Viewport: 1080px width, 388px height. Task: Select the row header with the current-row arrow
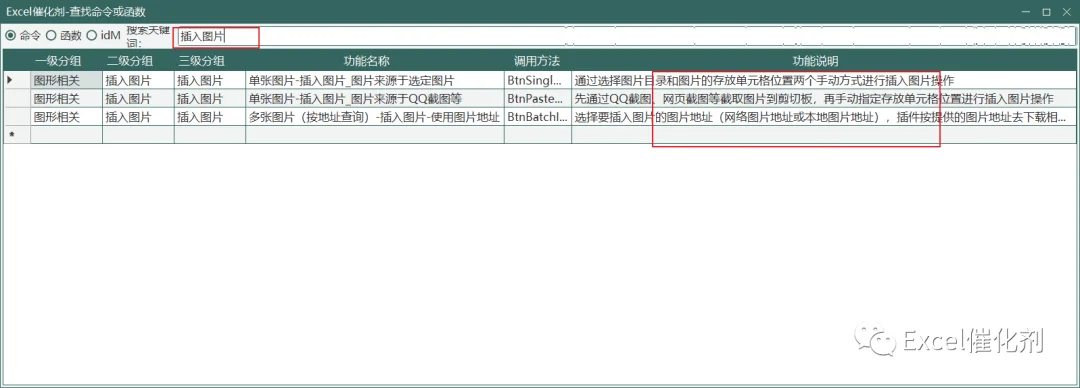point(17,80)
